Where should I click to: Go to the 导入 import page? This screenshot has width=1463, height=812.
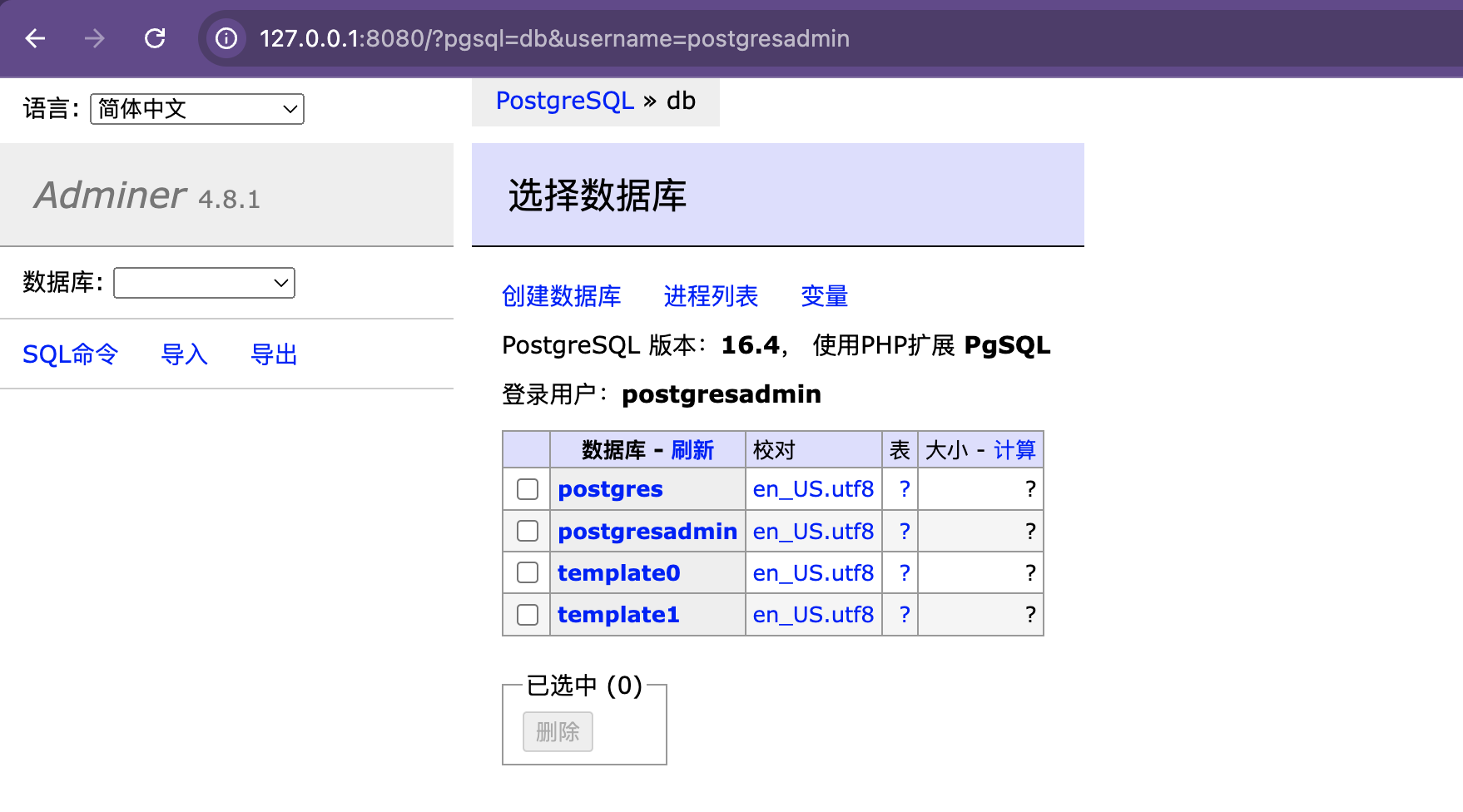click(x=184, y=354)
